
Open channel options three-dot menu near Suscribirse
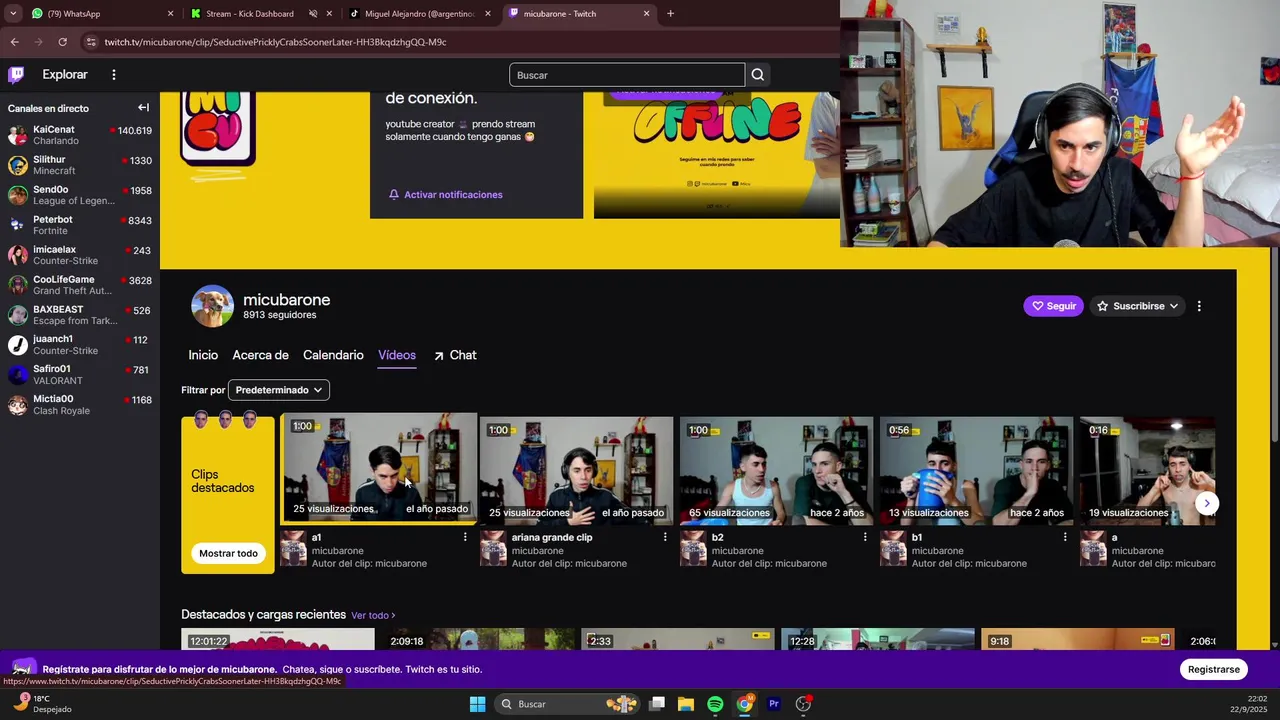1199,306
